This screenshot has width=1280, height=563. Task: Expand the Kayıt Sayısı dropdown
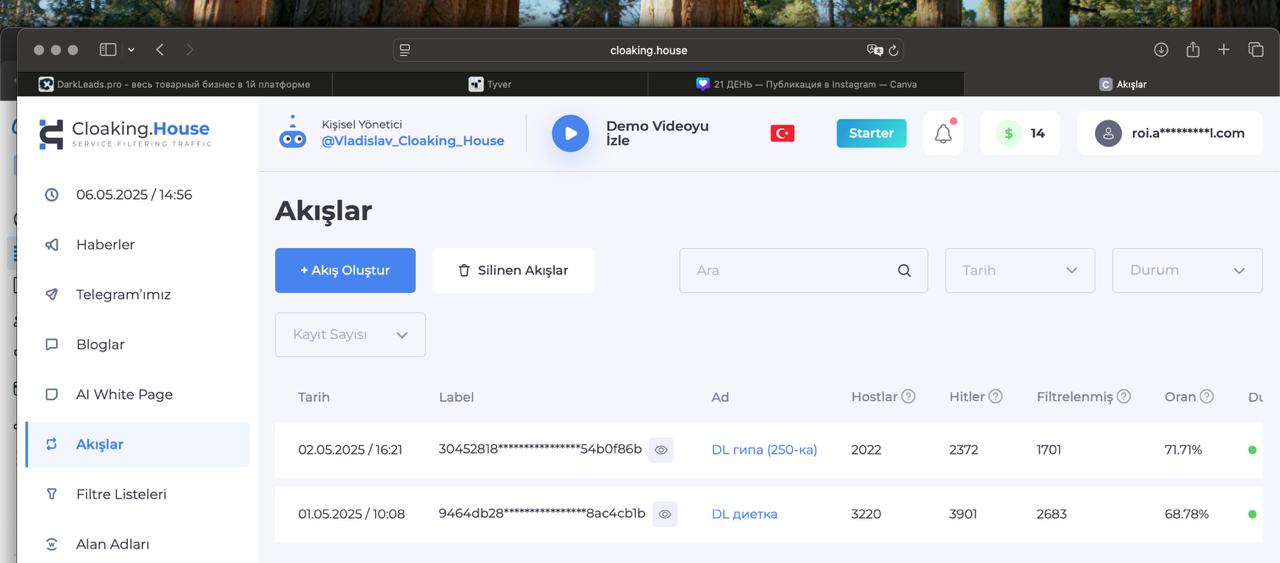[x=350, y=334]
